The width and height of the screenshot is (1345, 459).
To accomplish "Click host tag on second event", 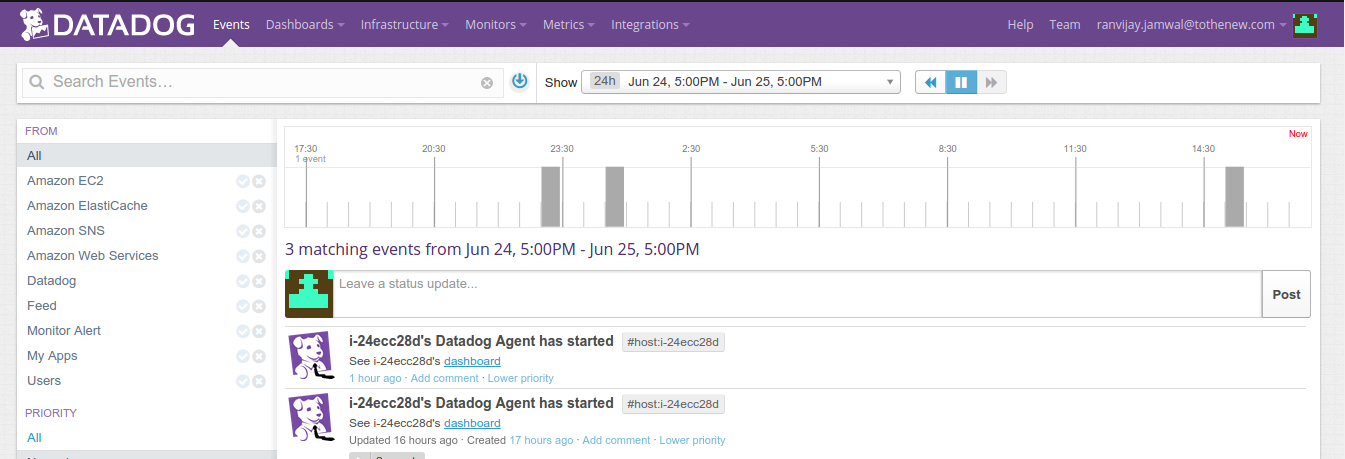I will pos(673,404).
